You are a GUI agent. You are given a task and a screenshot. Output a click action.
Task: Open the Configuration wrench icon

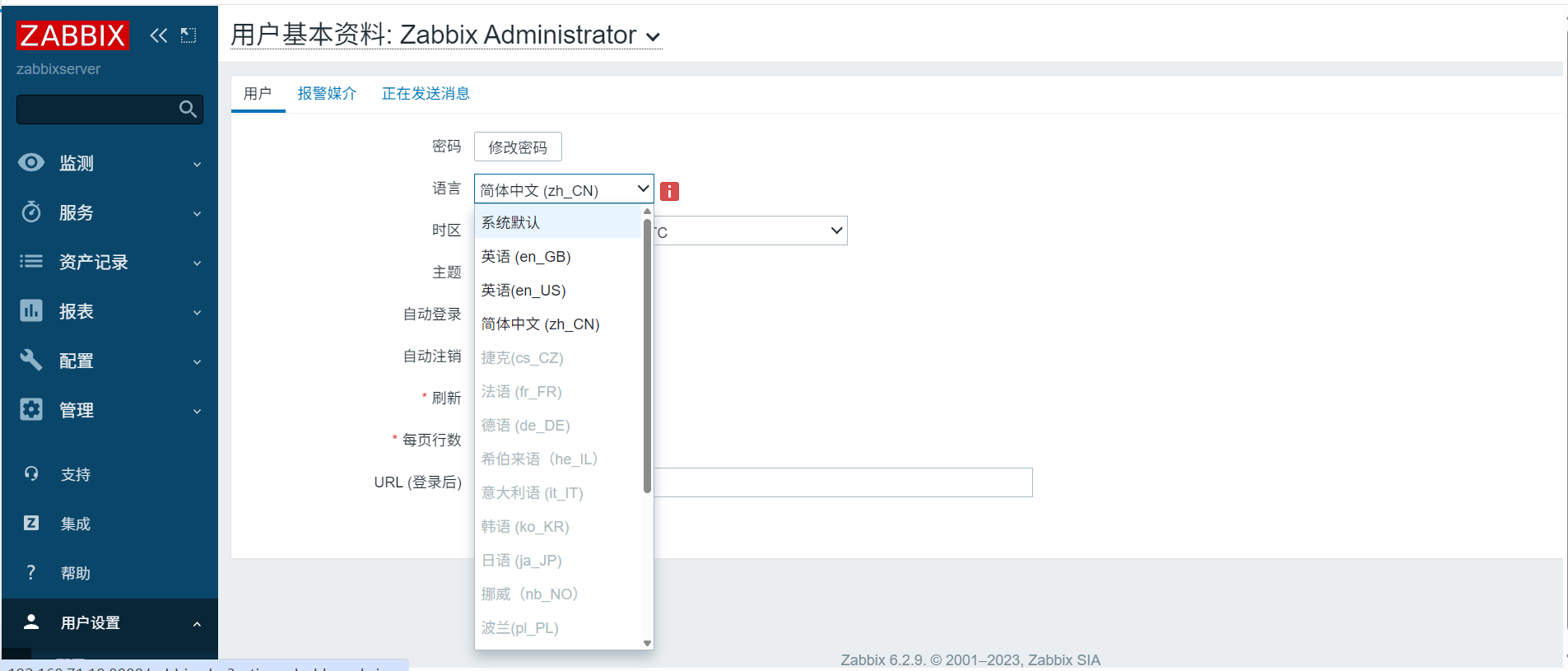pyautogui.click(x=31, y=360)
